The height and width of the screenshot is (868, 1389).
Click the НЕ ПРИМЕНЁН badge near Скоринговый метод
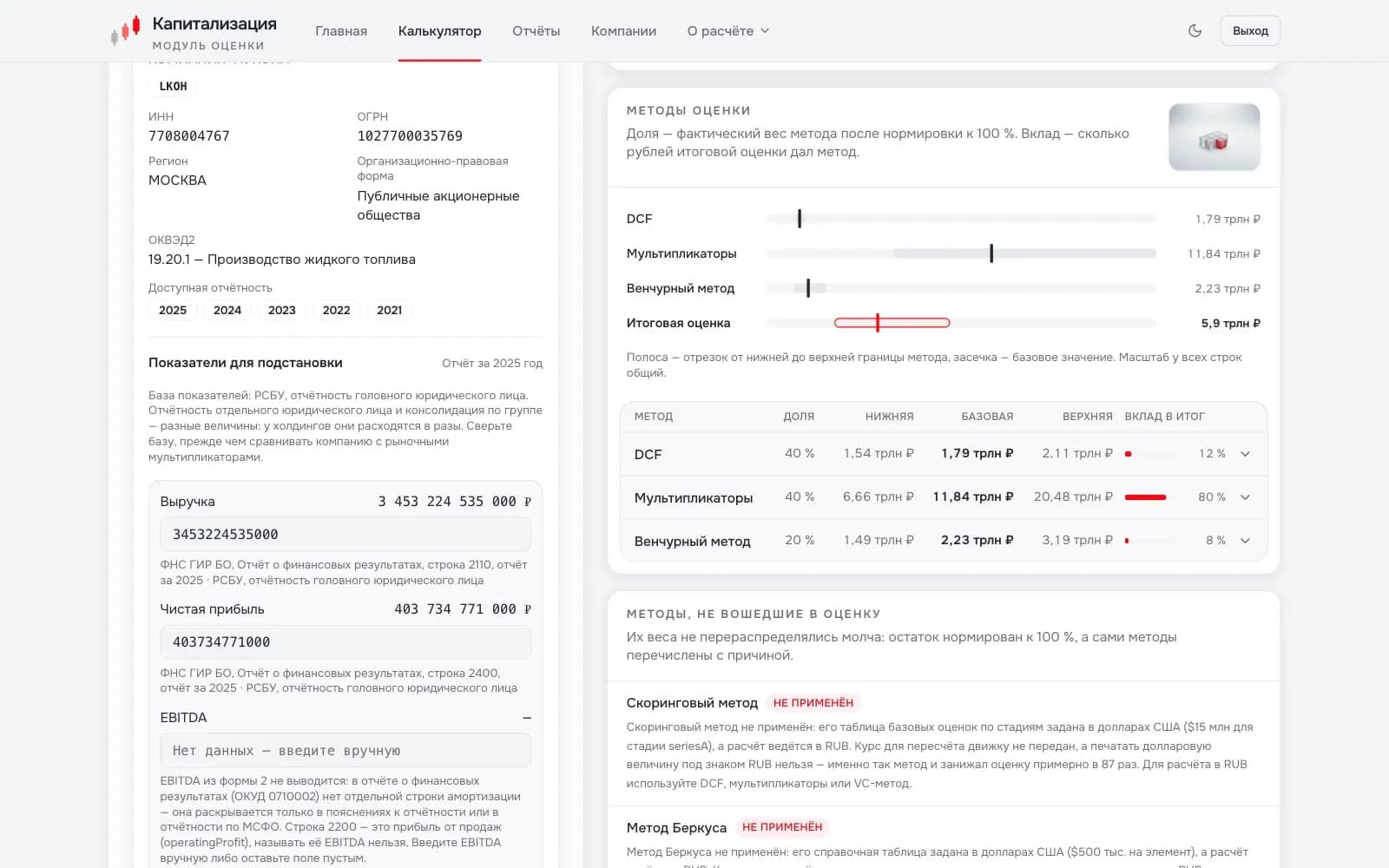[x=813, y=703]
